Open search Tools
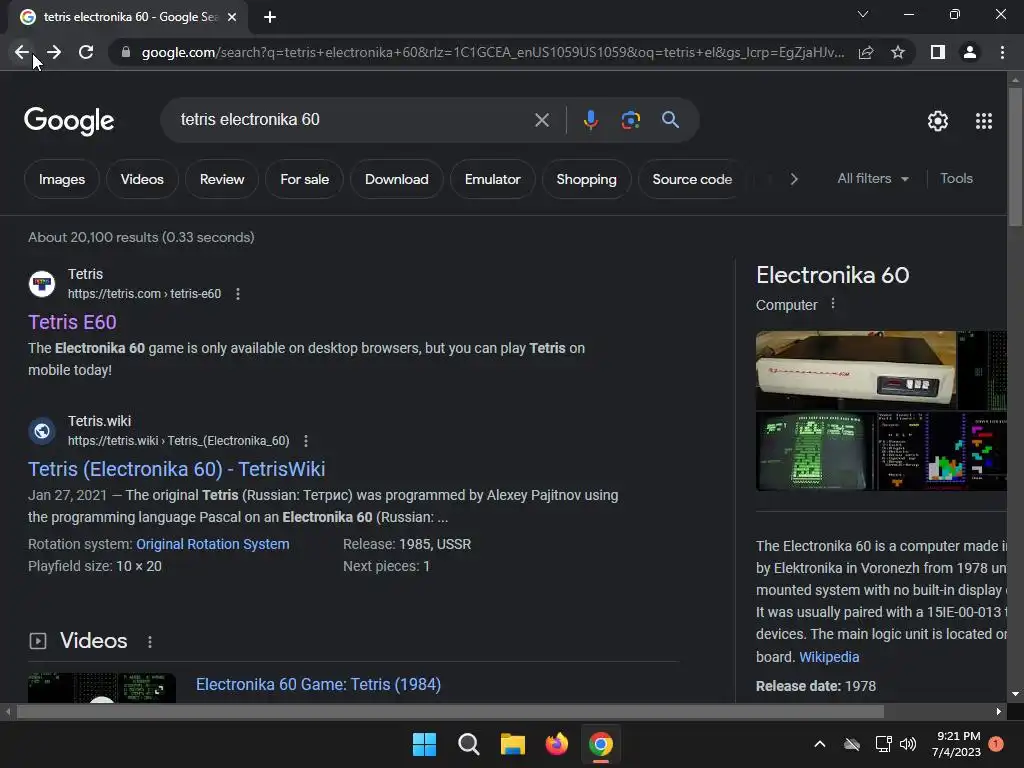Screen dimensions: 1024x768 (x=956, y=178)
